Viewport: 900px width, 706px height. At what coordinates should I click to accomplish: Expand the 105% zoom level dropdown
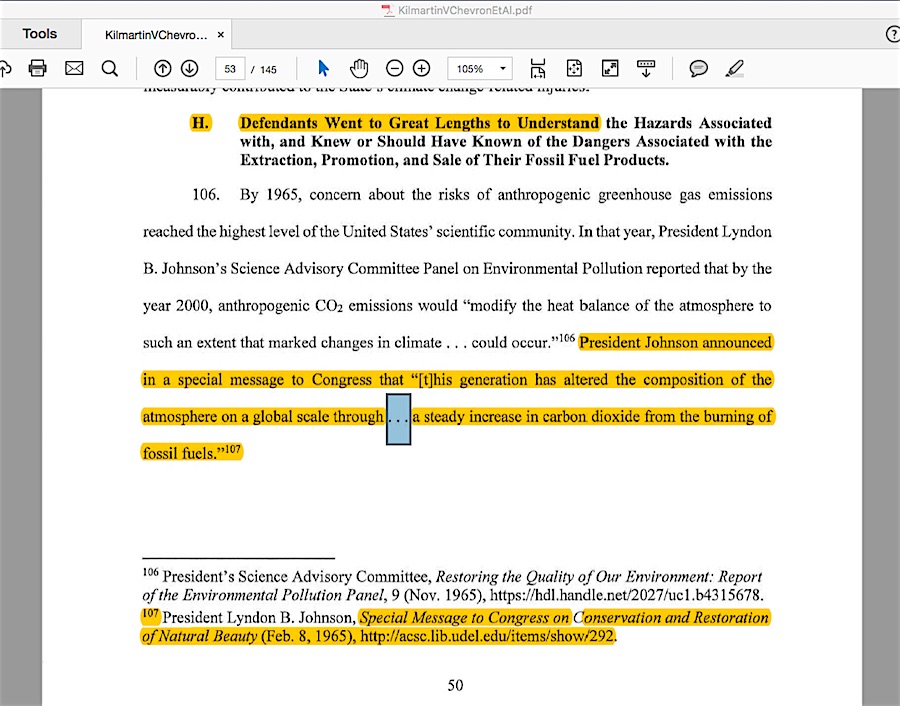(x=502, y=68)
